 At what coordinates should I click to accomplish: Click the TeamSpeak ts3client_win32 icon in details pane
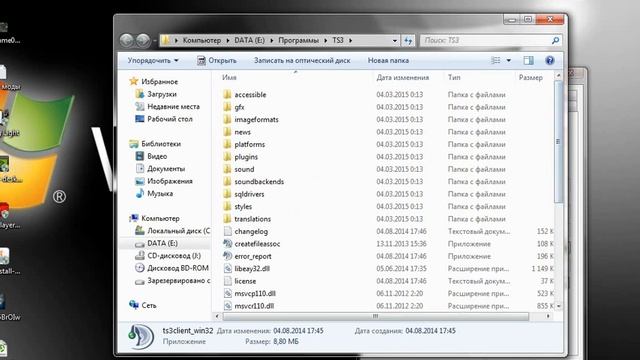tap(141, 336)
